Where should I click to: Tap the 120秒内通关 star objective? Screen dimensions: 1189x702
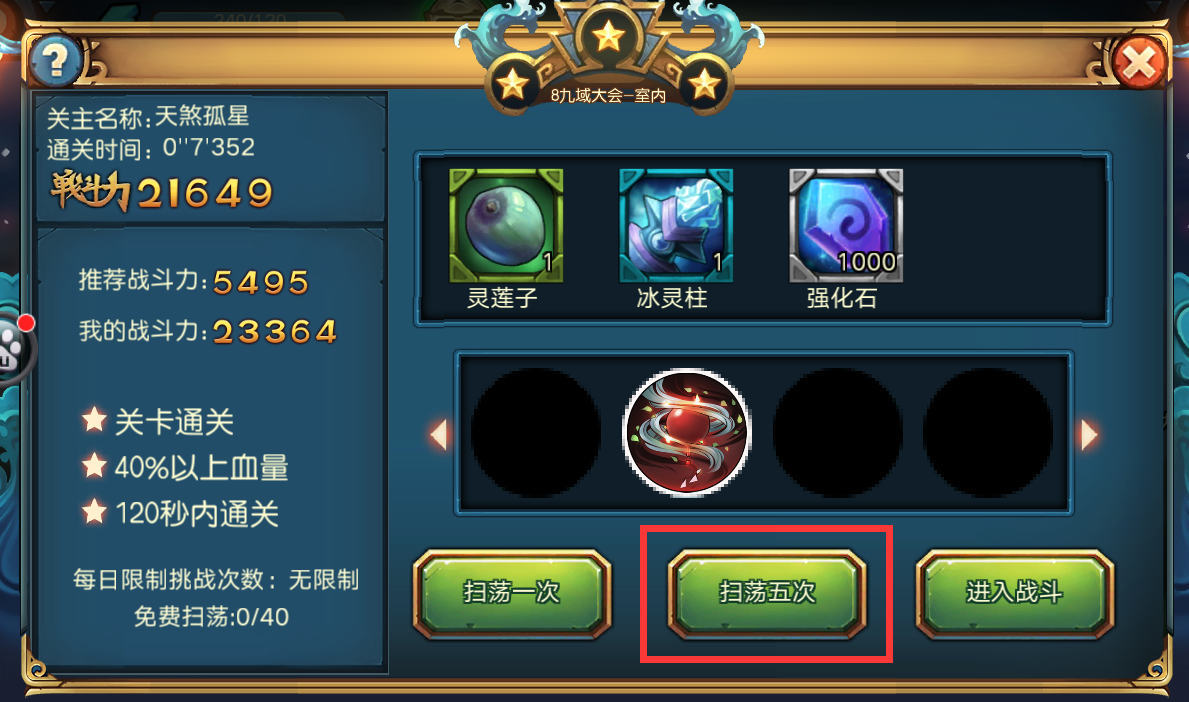tap(180, 513)
